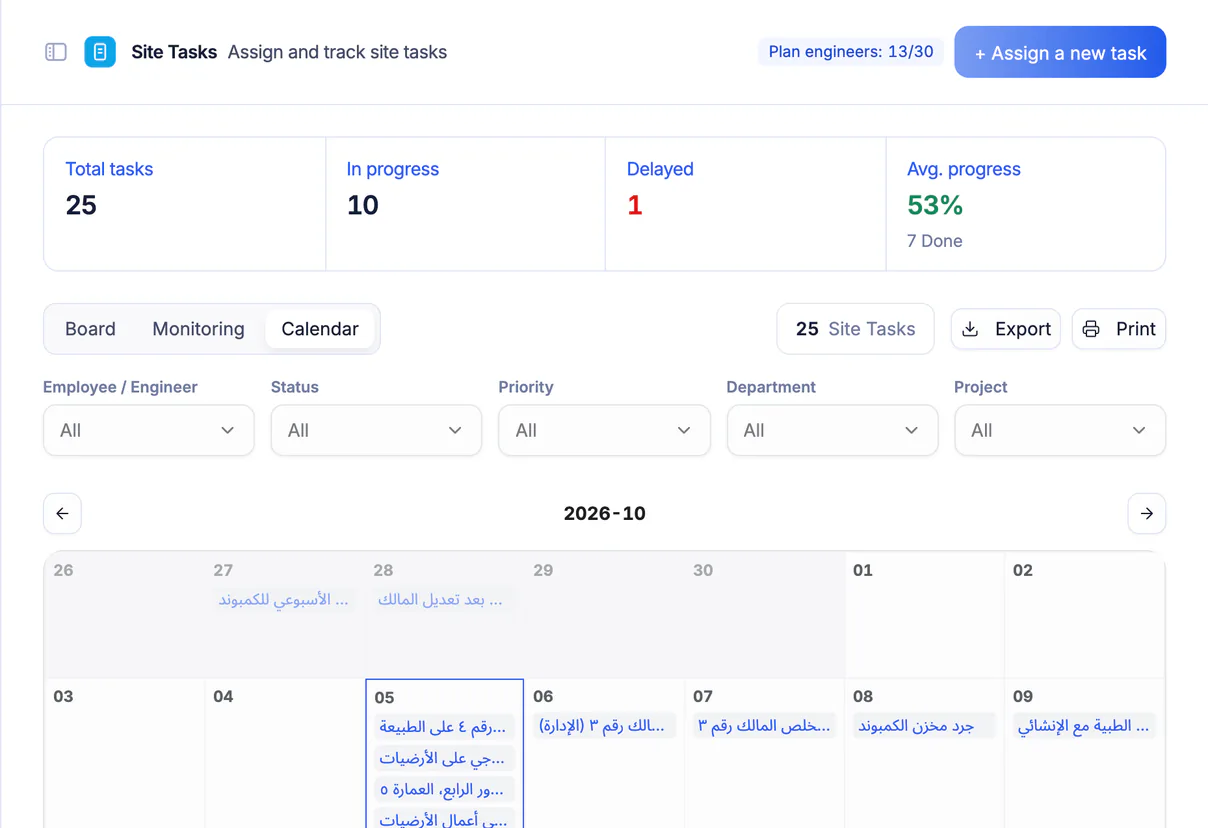
Task: Open the task on day 06
Action: (x=604, y=726)
